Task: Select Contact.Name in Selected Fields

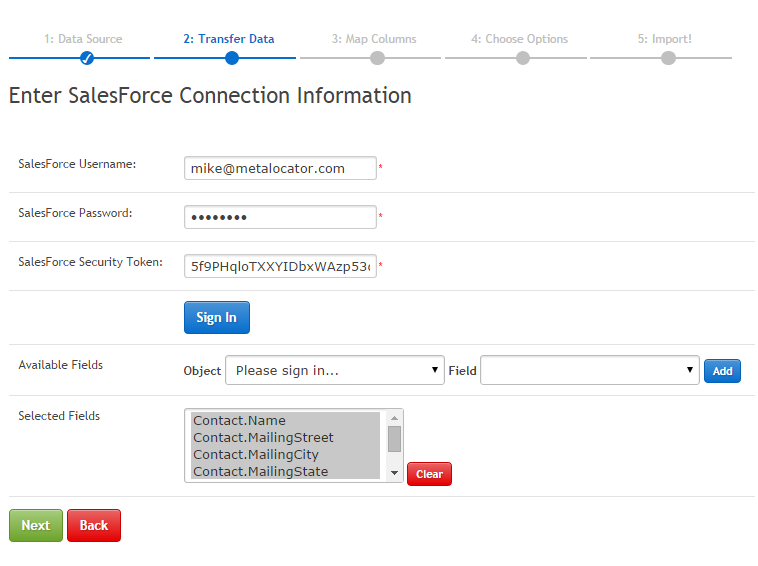Action: click(286, 421)
